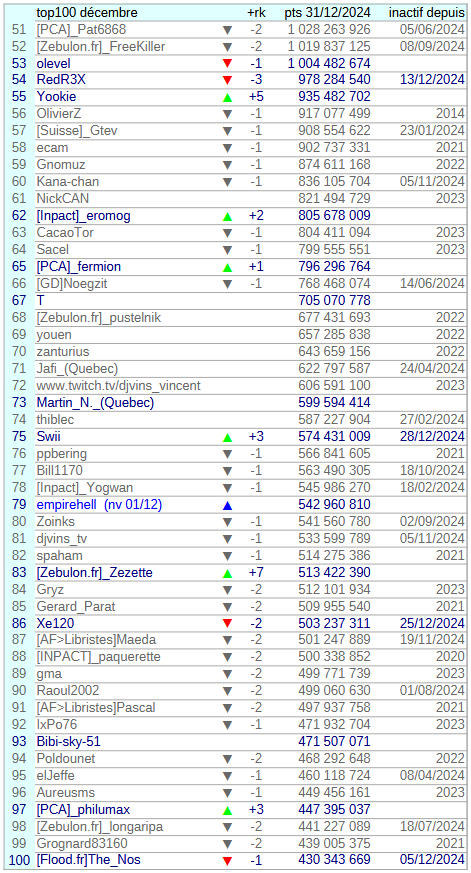Select player name olevel

point(53,63)
